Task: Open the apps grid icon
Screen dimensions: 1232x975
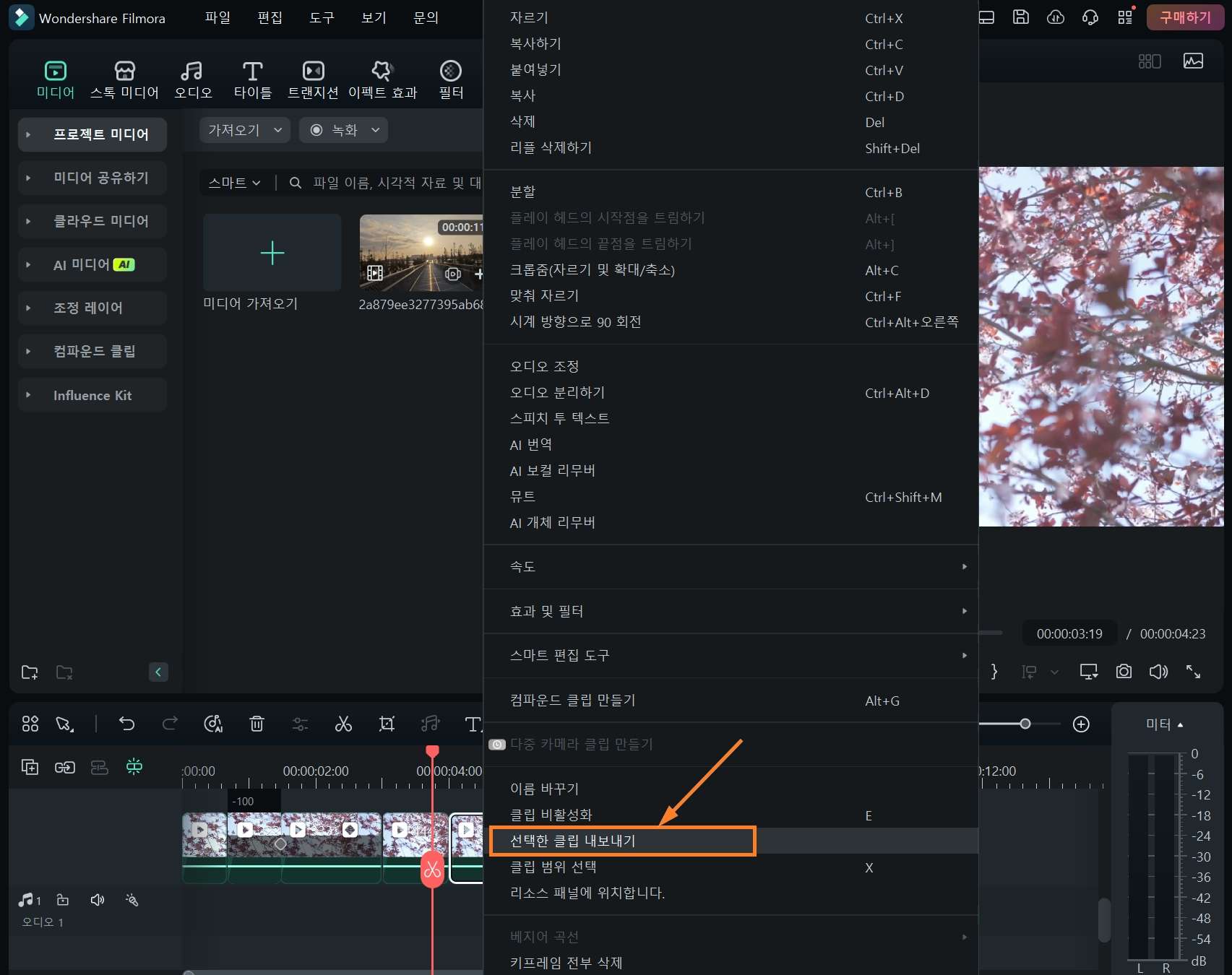Action: tap(1125, 17)
